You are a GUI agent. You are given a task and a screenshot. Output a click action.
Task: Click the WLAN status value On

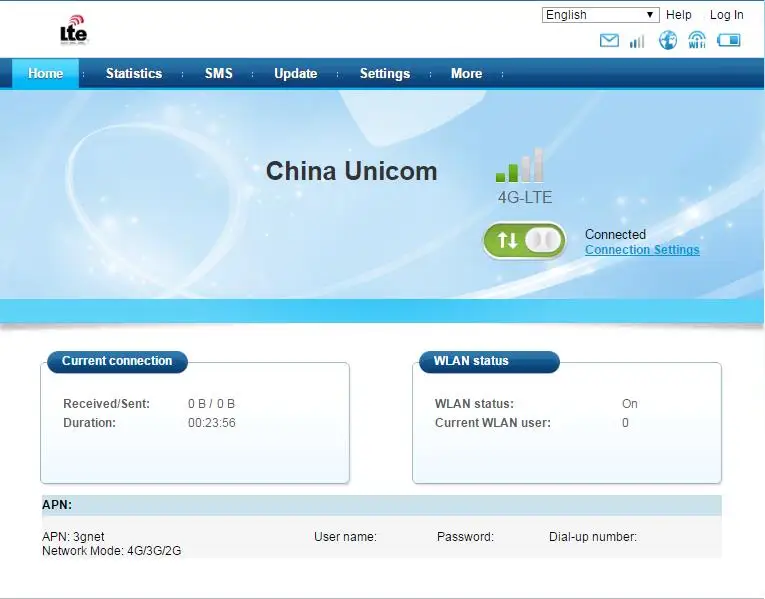coord(630,404)
